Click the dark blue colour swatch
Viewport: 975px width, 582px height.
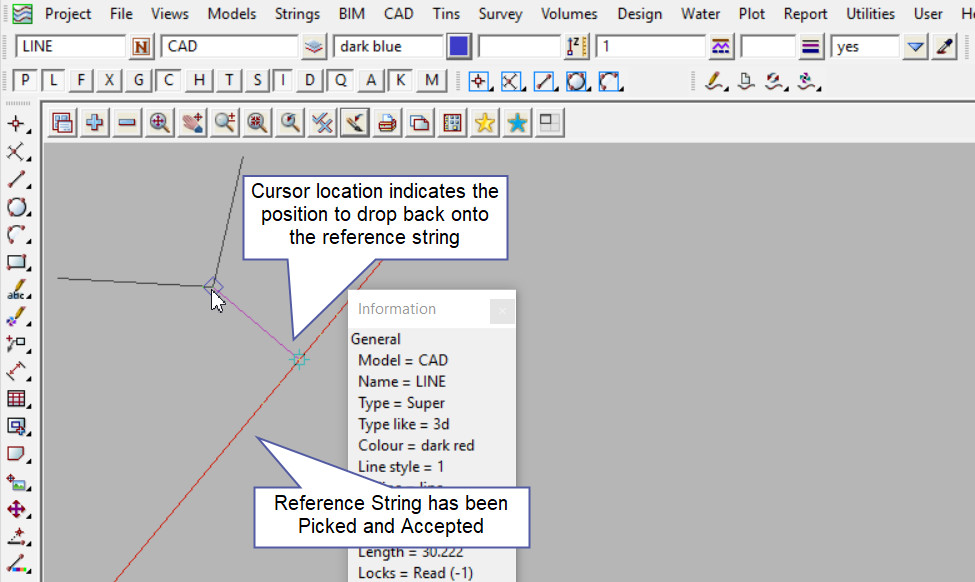[x=459, y=47]
